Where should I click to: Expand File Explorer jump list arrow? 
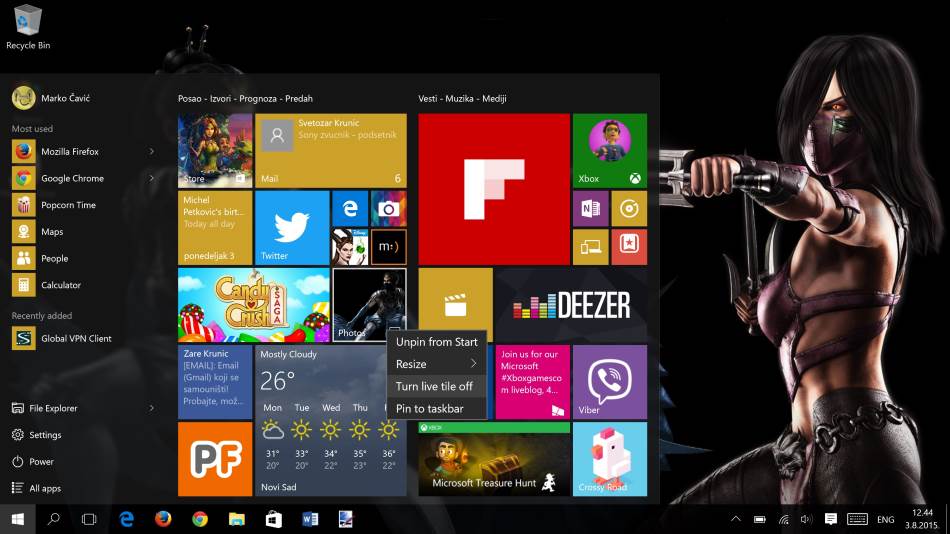tap(151, 408)
